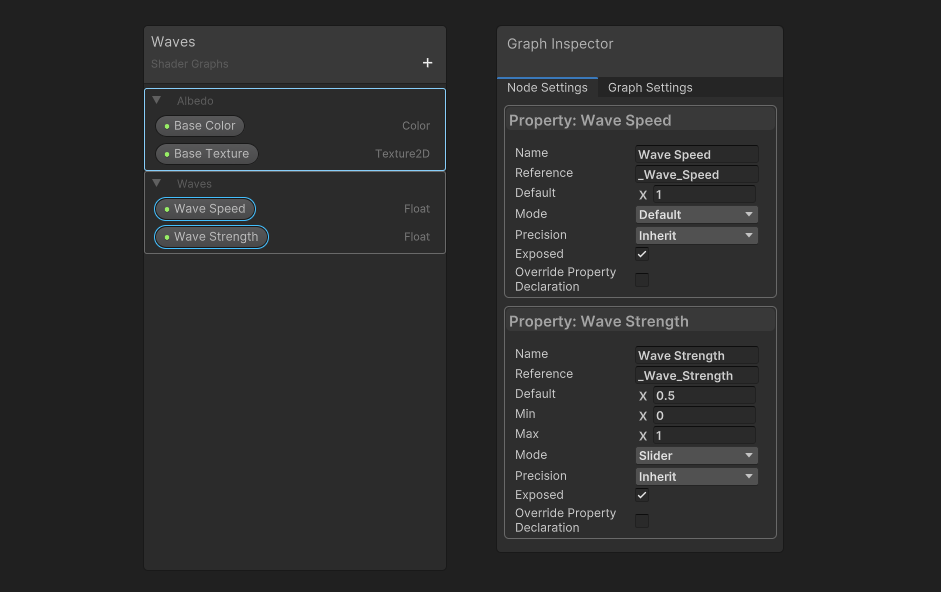941x592 pixels.
Task: Edit the Reference field showing _Wave_Speed
Action: point(696,174)
